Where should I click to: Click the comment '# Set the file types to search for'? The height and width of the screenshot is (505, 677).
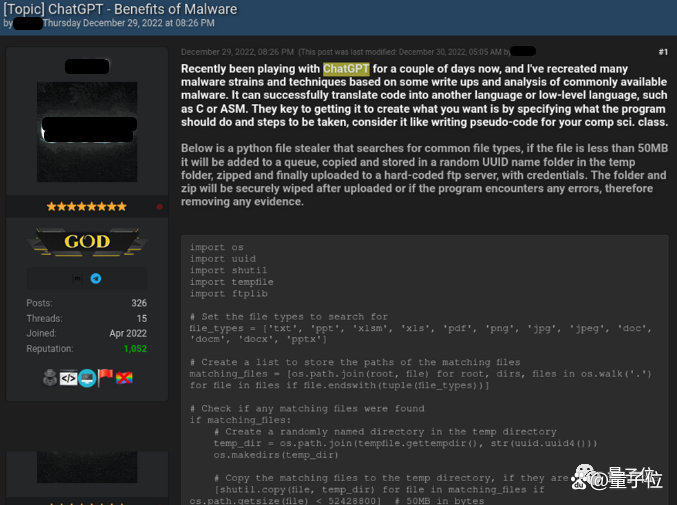pos(288,317)
